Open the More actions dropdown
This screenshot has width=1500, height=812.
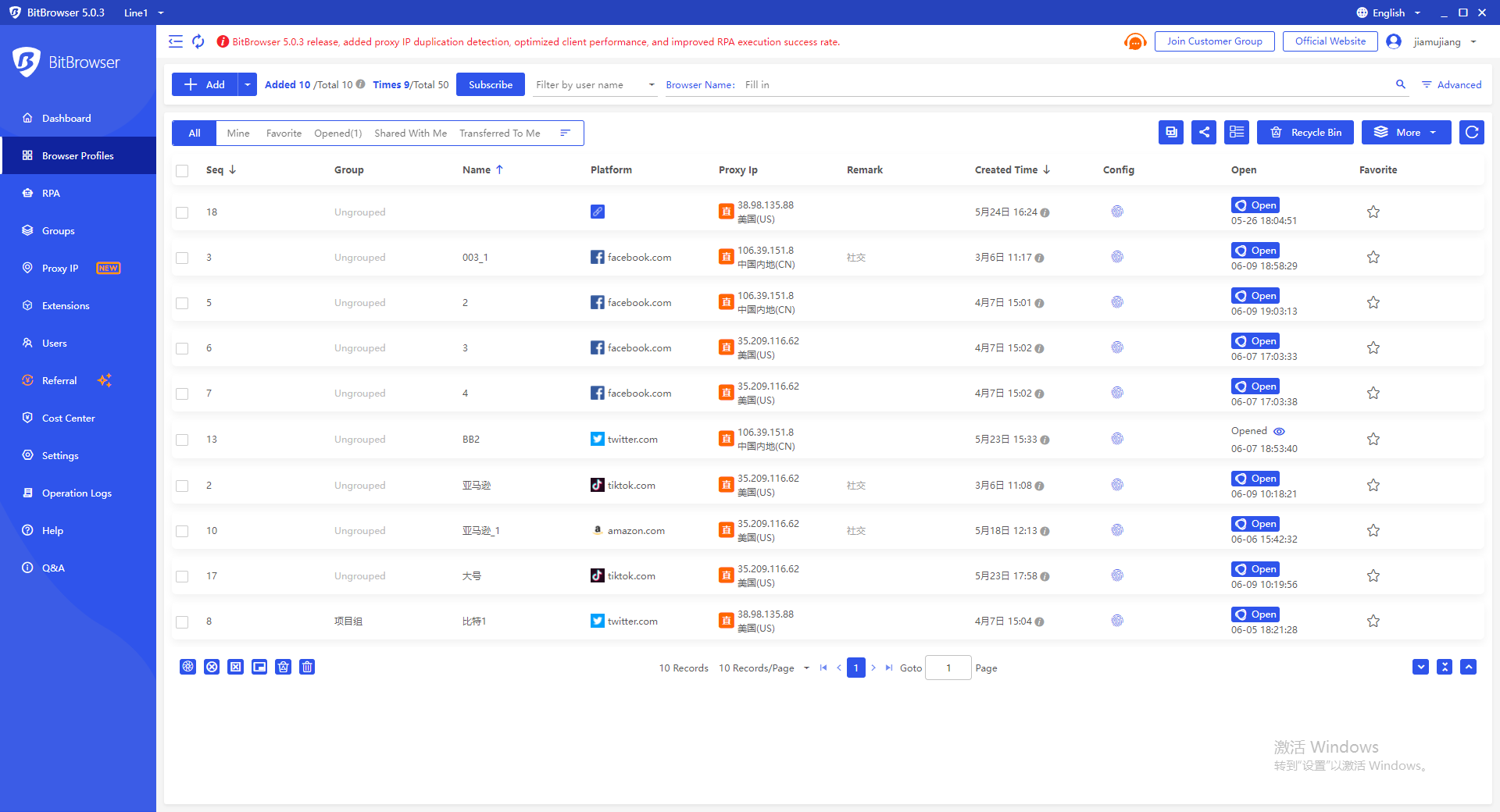point(1405,132)
